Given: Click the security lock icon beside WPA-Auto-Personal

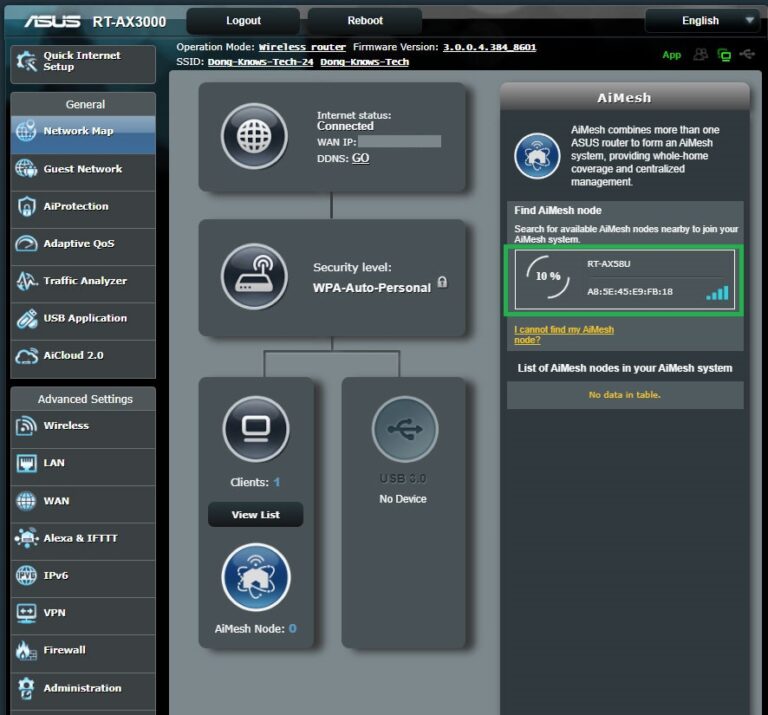Looking at the screenshot, I should [x=442, y=282].
